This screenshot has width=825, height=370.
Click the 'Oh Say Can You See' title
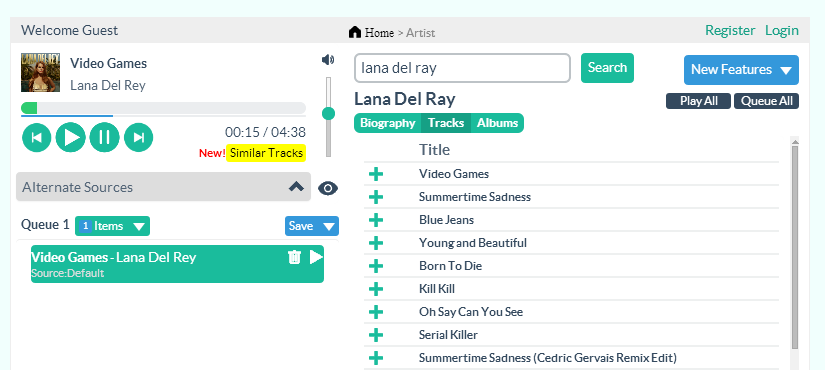tap(471, 312)
